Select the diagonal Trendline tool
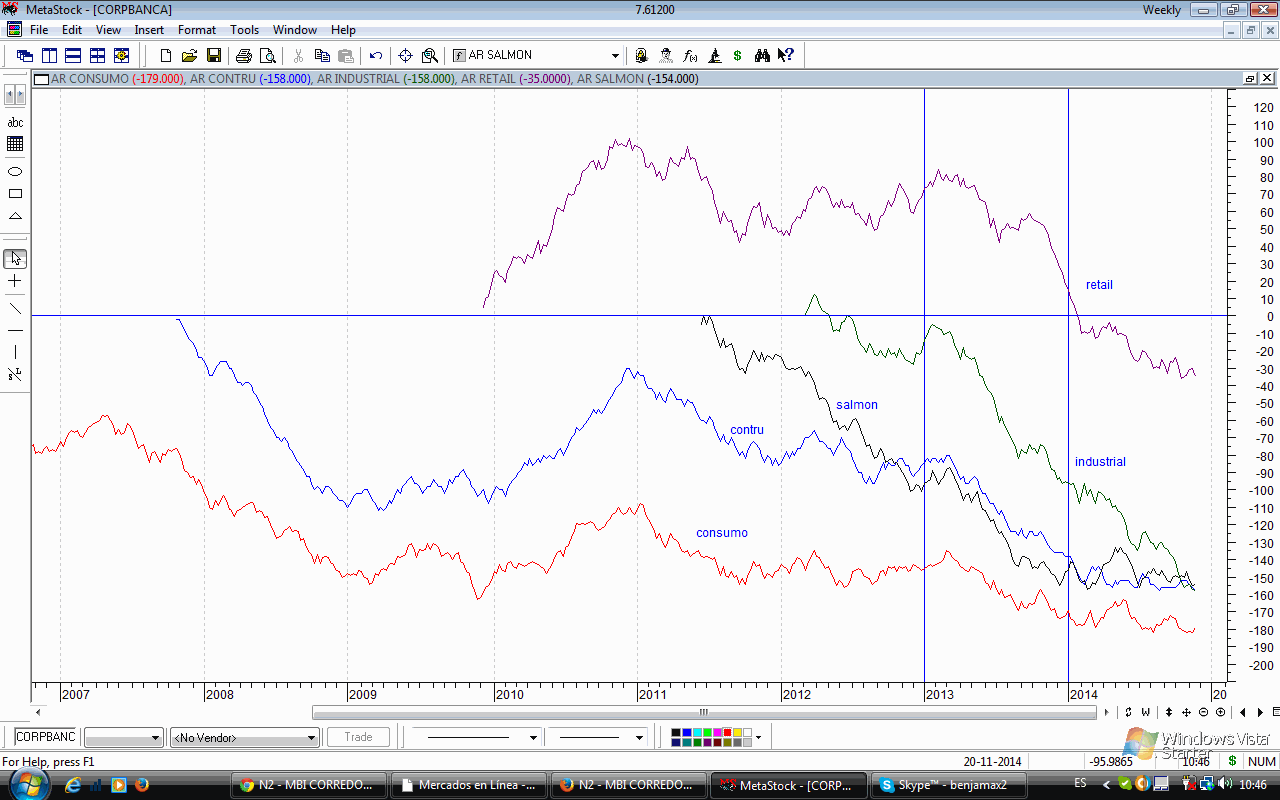The image size is (1280, 800). pos(15,308)
